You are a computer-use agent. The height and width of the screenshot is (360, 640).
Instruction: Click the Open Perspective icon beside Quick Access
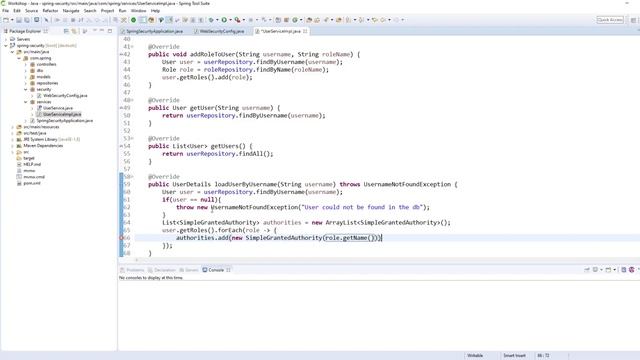coord(633,20)
